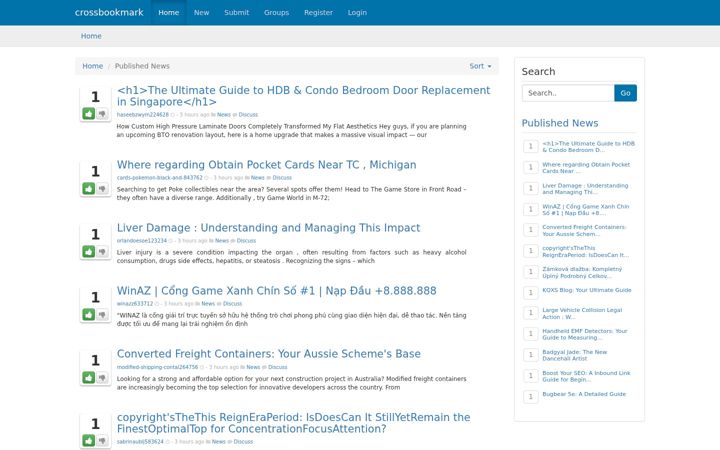
Task: Click News category under Liver Damage post
Action: [222, 241]
